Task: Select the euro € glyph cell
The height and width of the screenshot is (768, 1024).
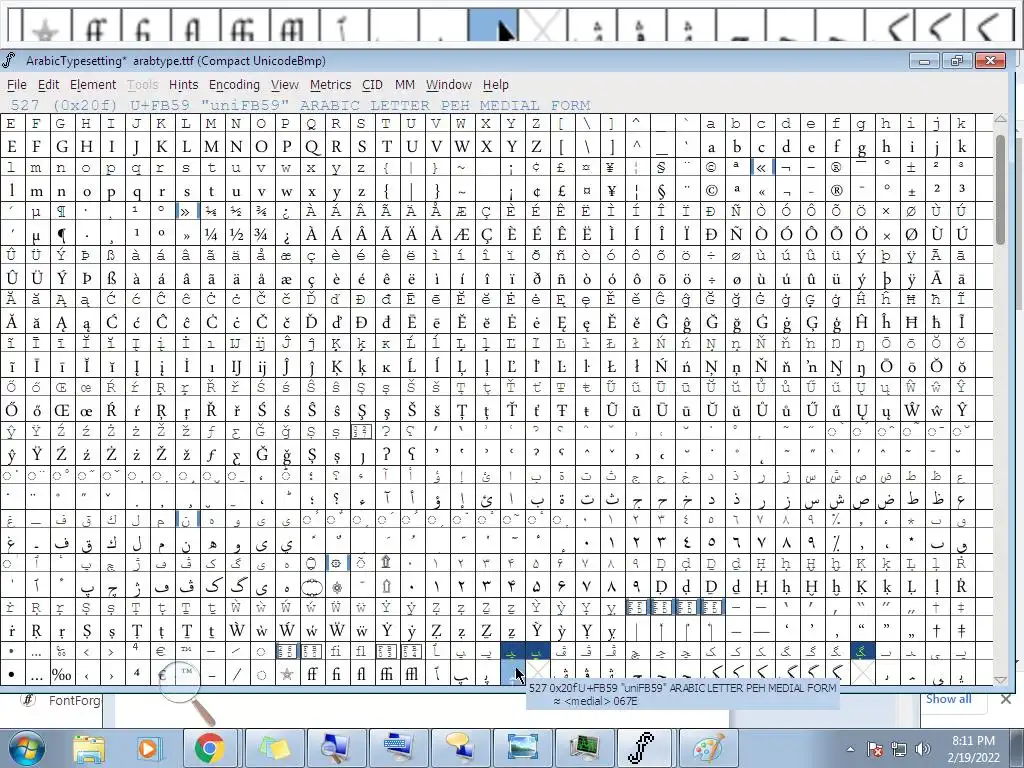Action: [x=161, y=674]
